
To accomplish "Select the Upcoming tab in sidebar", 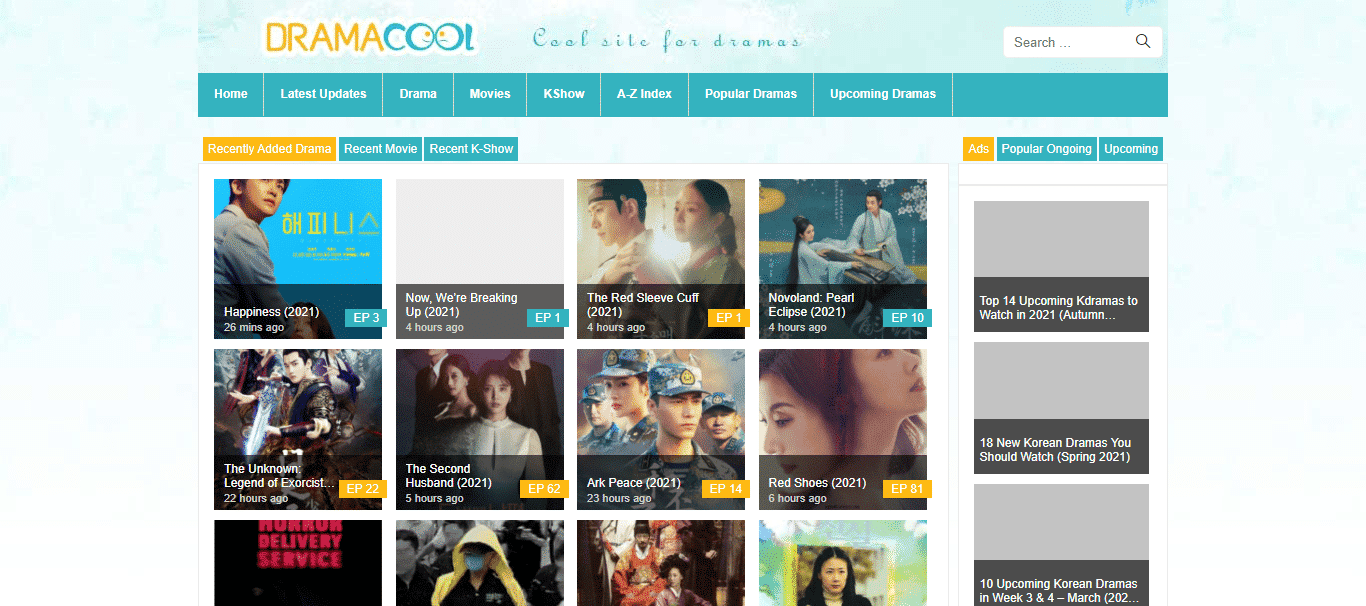I will coord(1131,149).
